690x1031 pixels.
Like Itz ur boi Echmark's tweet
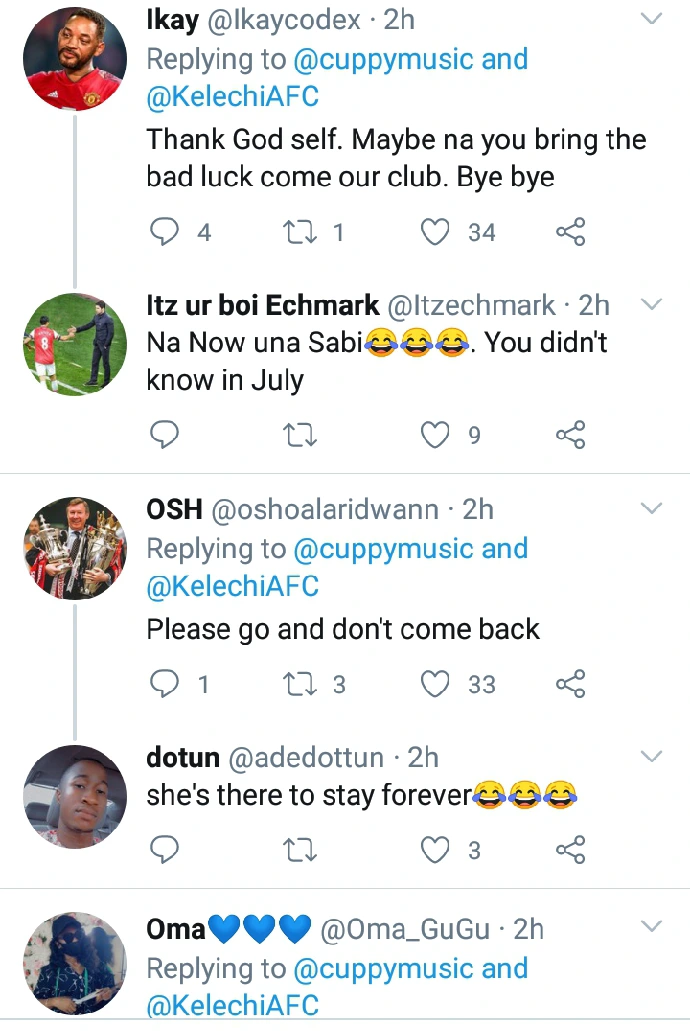coord(435,434)
